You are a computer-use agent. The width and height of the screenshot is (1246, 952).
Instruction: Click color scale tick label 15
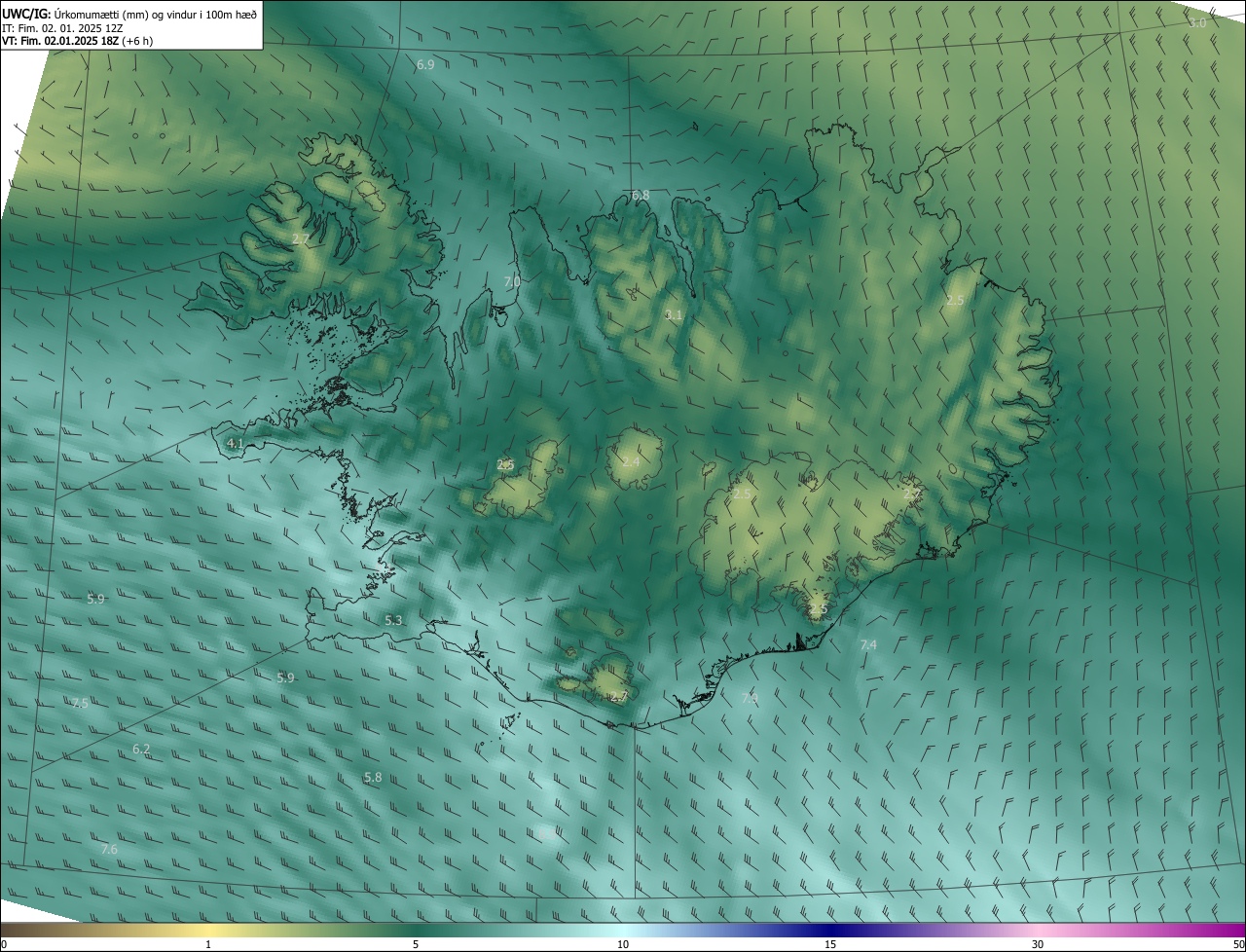click(830, 945)
